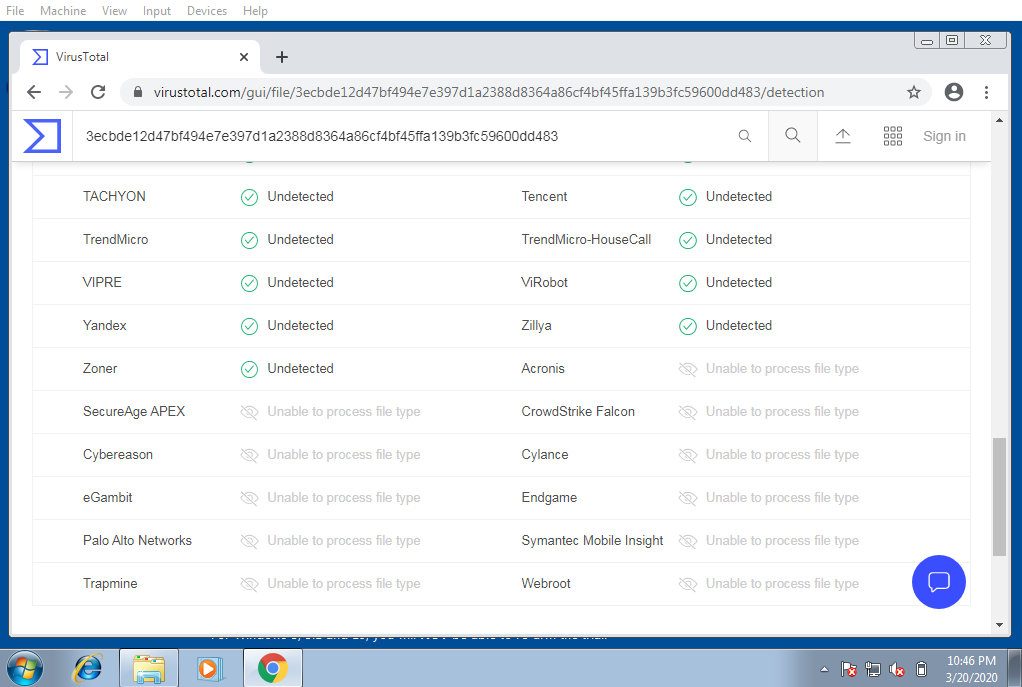Click the 'TrendMicro-HouseCall' engine name
This screenshot has width=1022, height=687.
point(586,239)
